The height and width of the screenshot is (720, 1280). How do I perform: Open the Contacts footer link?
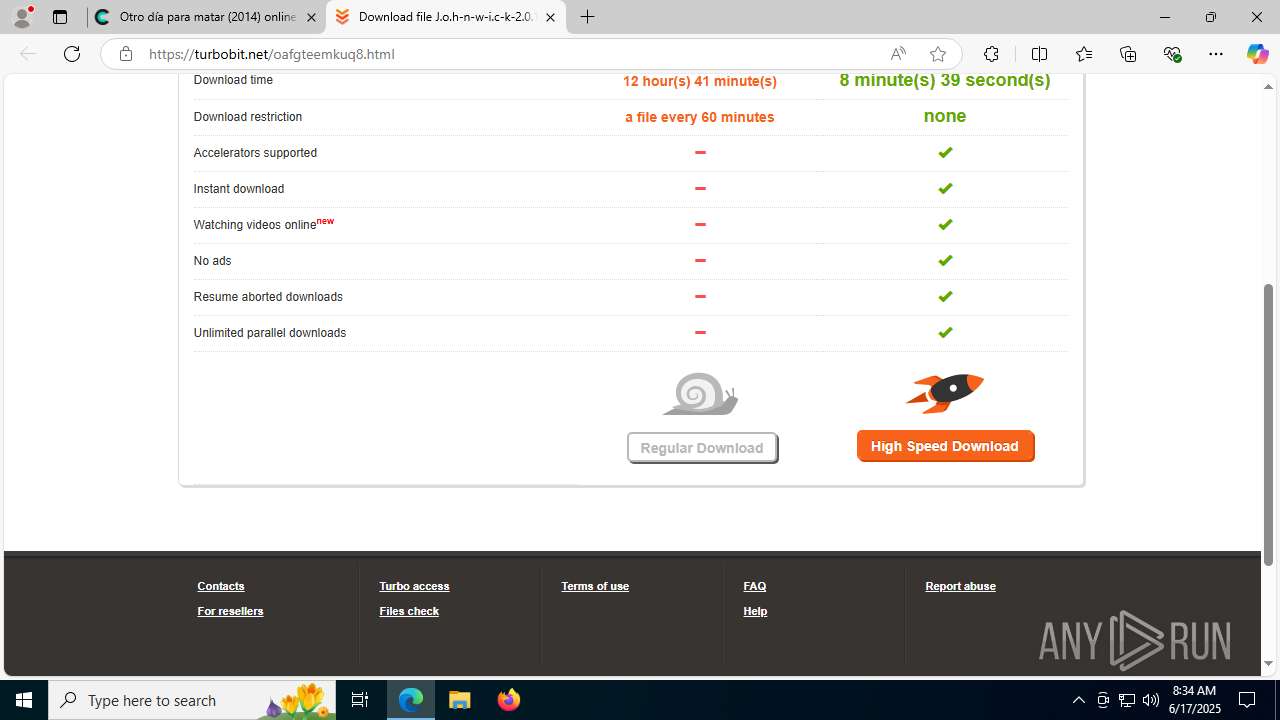[x=221, y=586]
